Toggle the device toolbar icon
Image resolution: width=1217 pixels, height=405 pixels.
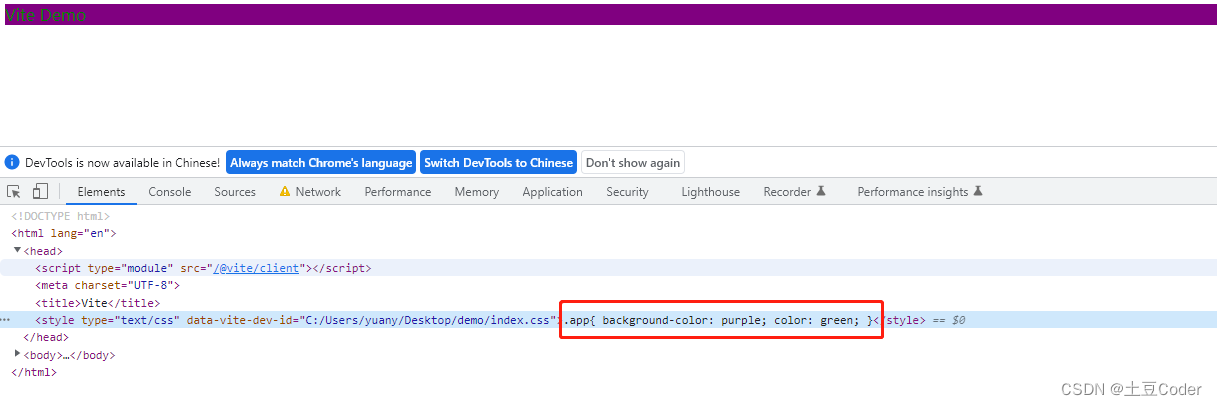pyautogui.click(x=40, y=192)
